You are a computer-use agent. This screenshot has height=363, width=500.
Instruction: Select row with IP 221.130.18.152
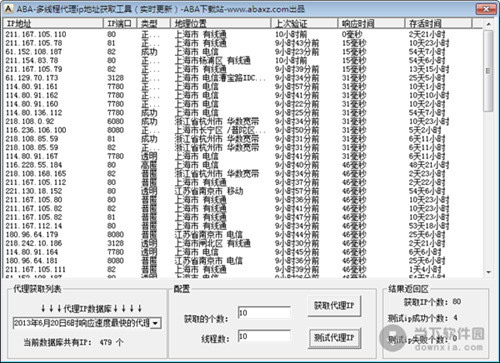tap(243, 191)
